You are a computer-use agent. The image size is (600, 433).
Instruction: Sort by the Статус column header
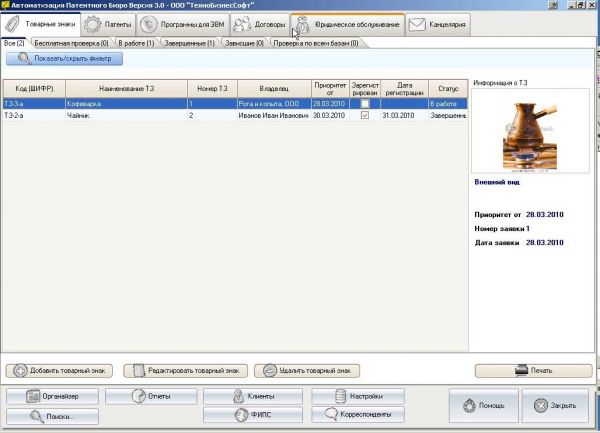448,89
